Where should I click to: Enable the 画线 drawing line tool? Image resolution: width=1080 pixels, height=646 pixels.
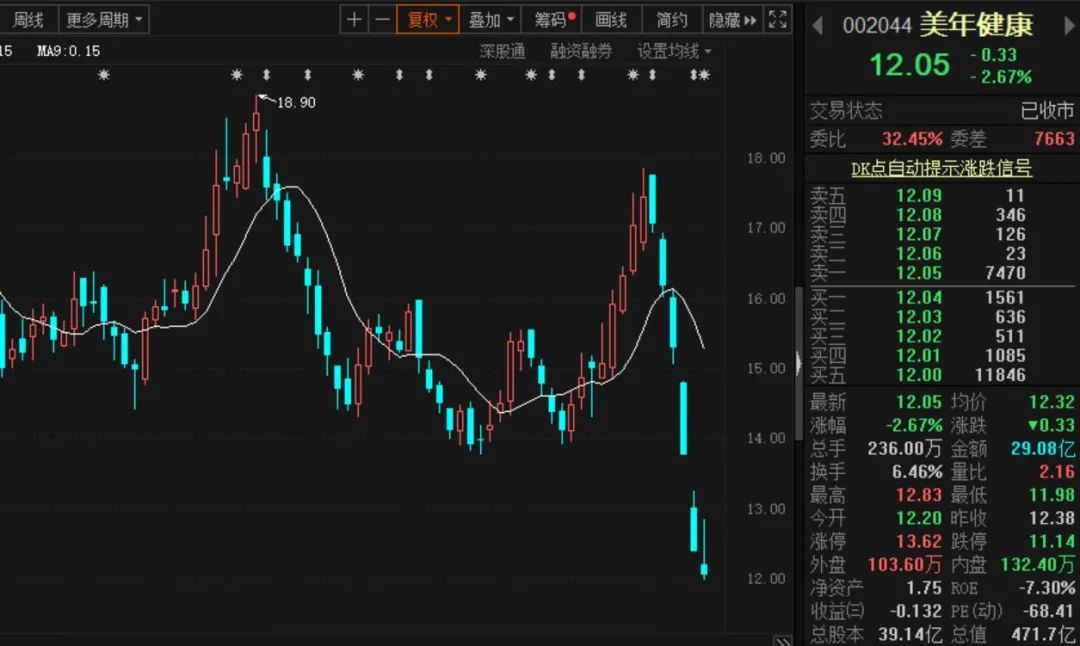(x=611, y=19)
